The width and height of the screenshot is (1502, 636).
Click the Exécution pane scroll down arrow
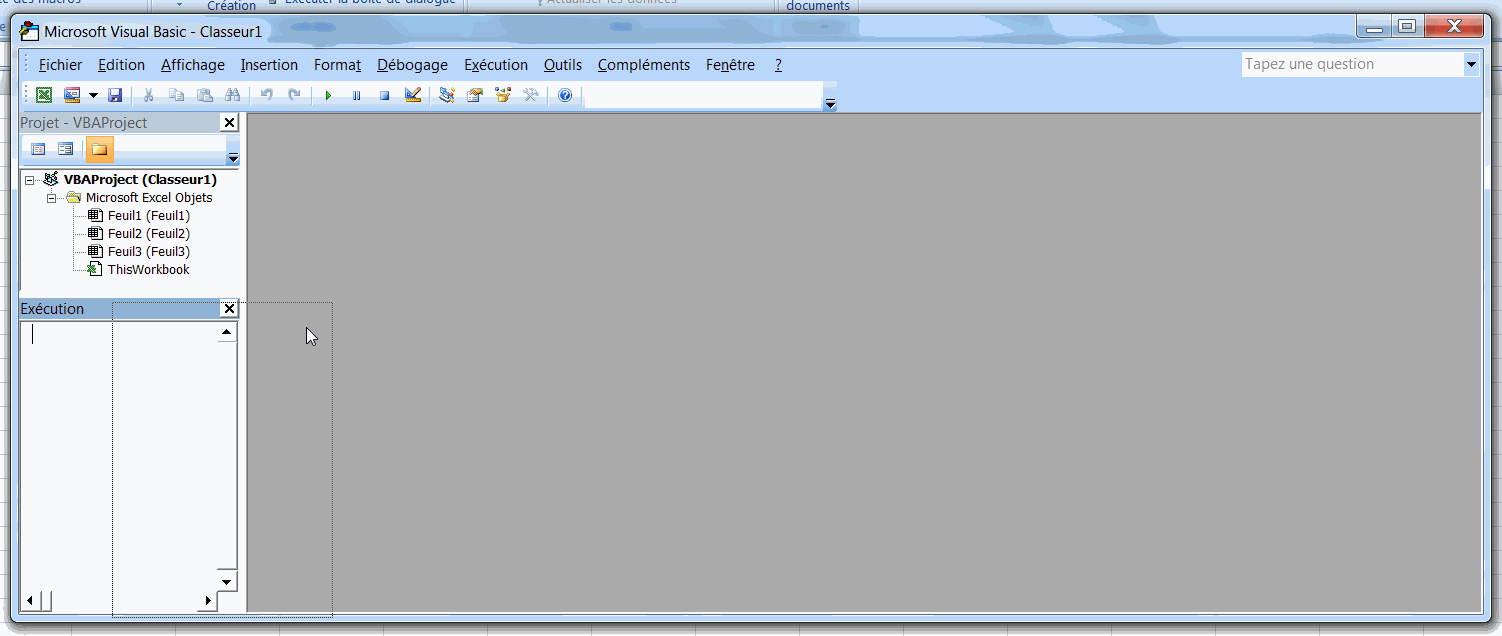227,582
